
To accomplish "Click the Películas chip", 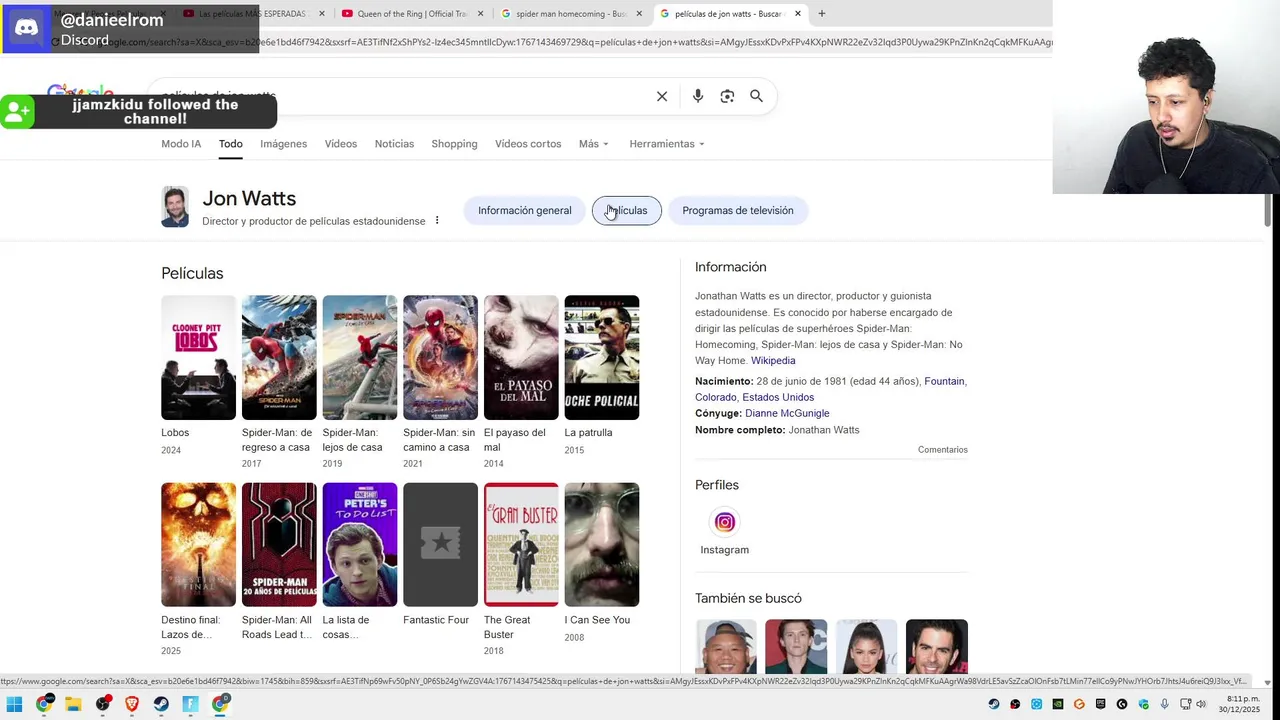I will (x=627, y=210).
